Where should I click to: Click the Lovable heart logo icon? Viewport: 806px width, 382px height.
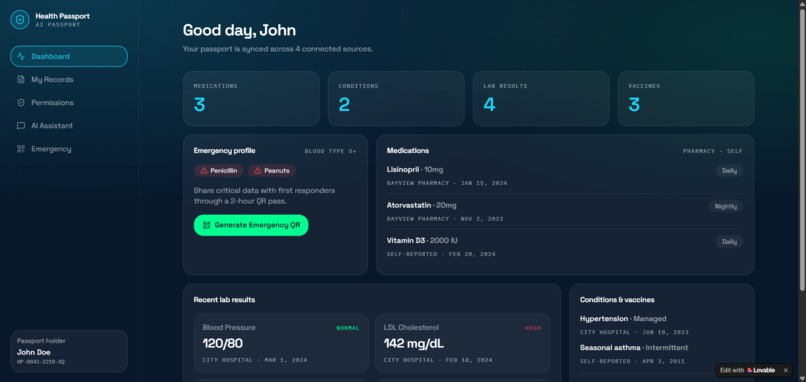coord(750,370)
